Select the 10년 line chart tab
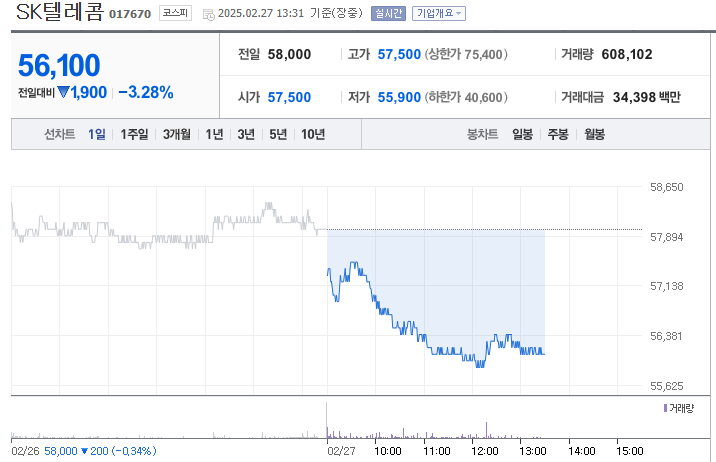 [313, 134]
